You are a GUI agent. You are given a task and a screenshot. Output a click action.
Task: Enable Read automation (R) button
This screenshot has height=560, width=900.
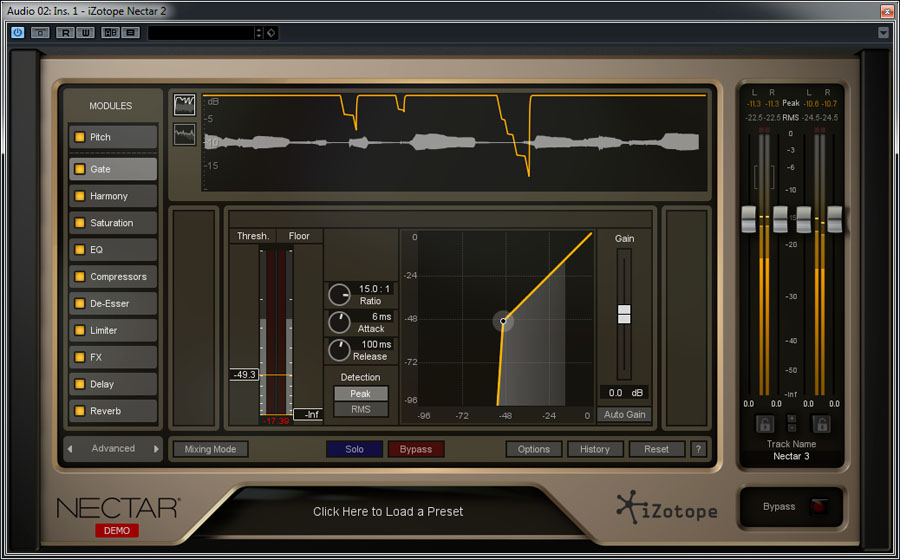(65, 32)
